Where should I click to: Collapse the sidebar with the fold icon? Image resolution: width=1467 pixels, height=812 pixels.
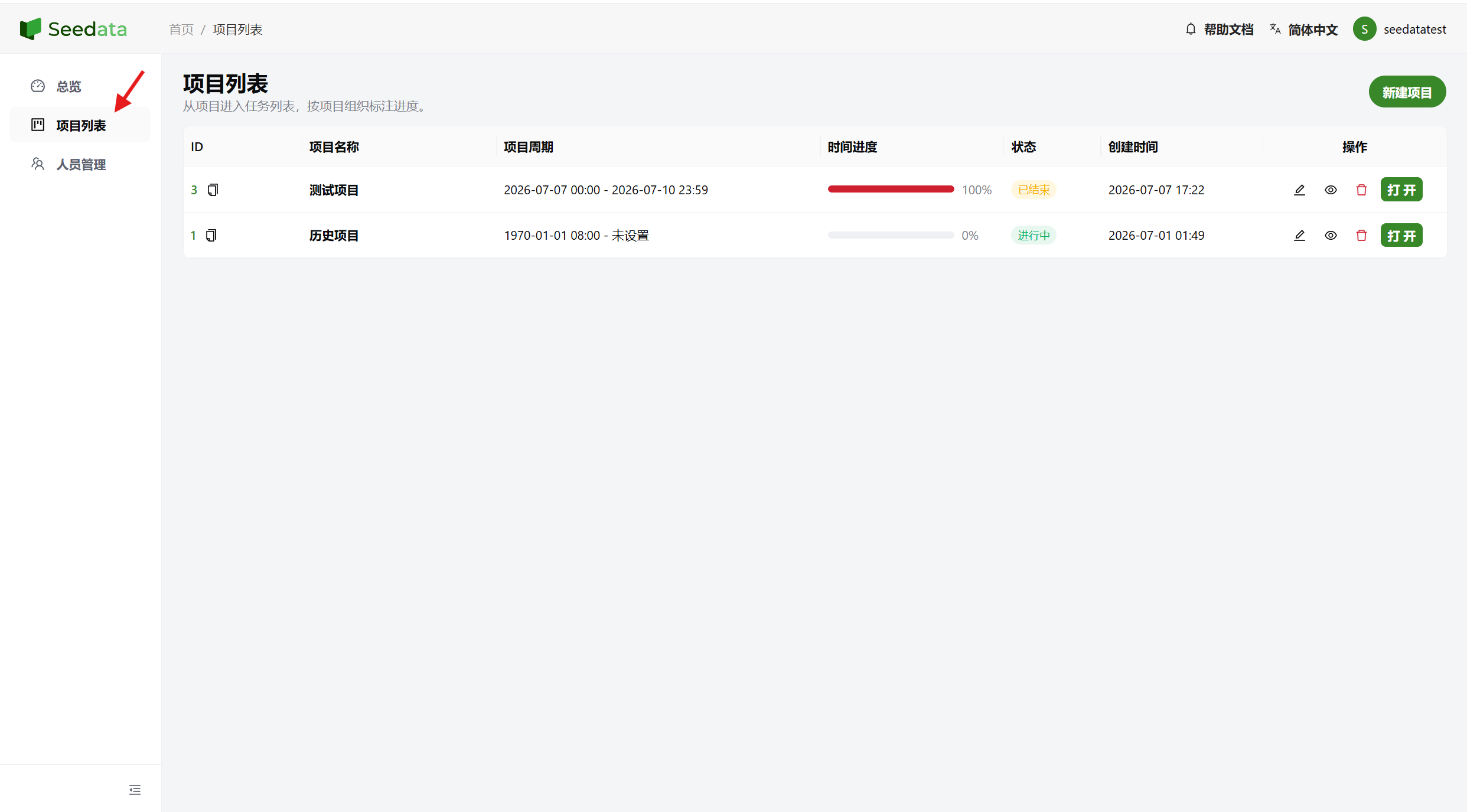coord(135,790)
